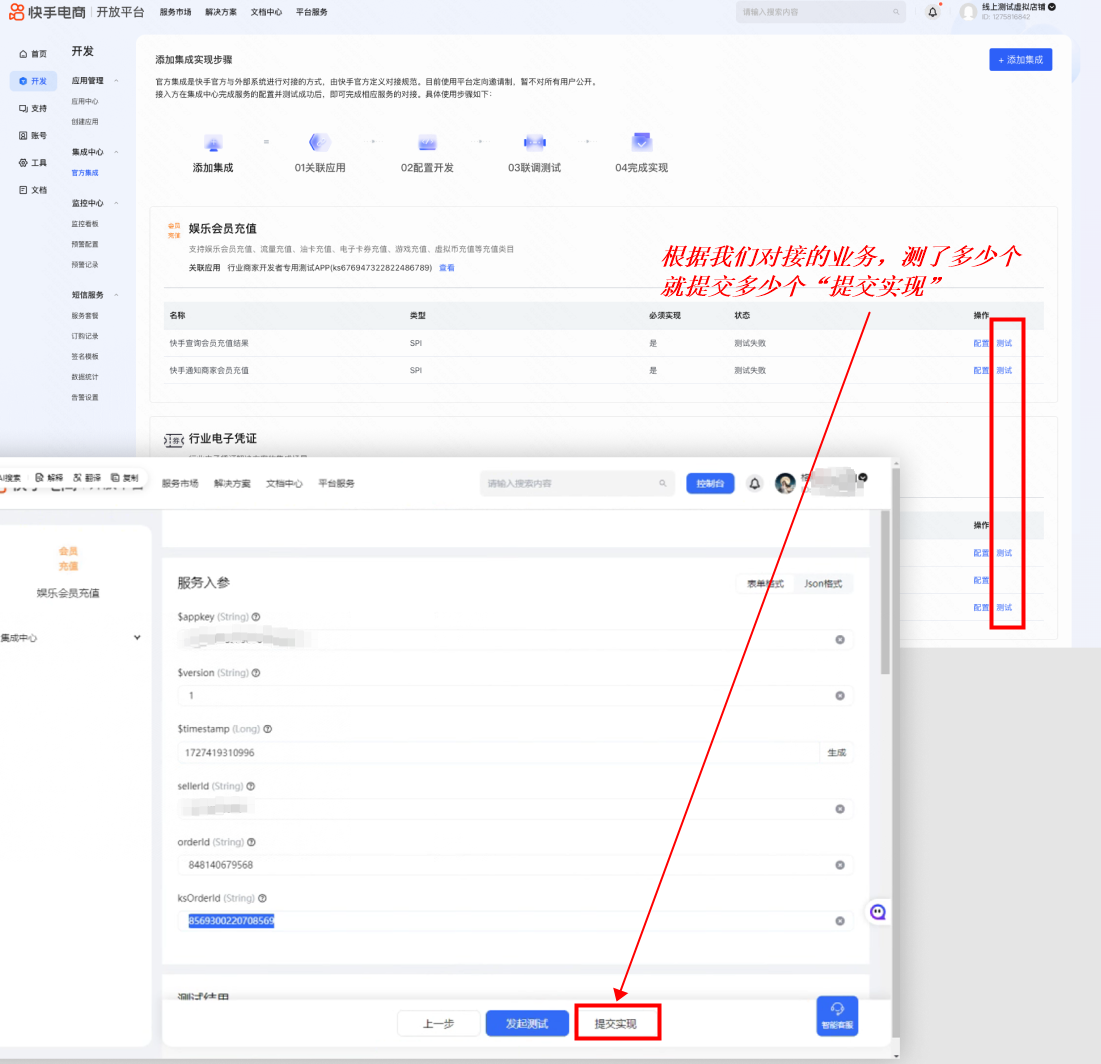Clear the $version field with its X icon
1101x1064 pixels.
tap(840, 696)
